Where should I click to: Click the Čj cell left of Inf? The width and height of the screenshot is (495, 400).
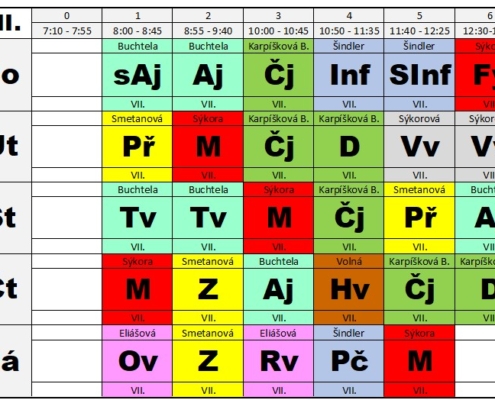coord(278,75)
